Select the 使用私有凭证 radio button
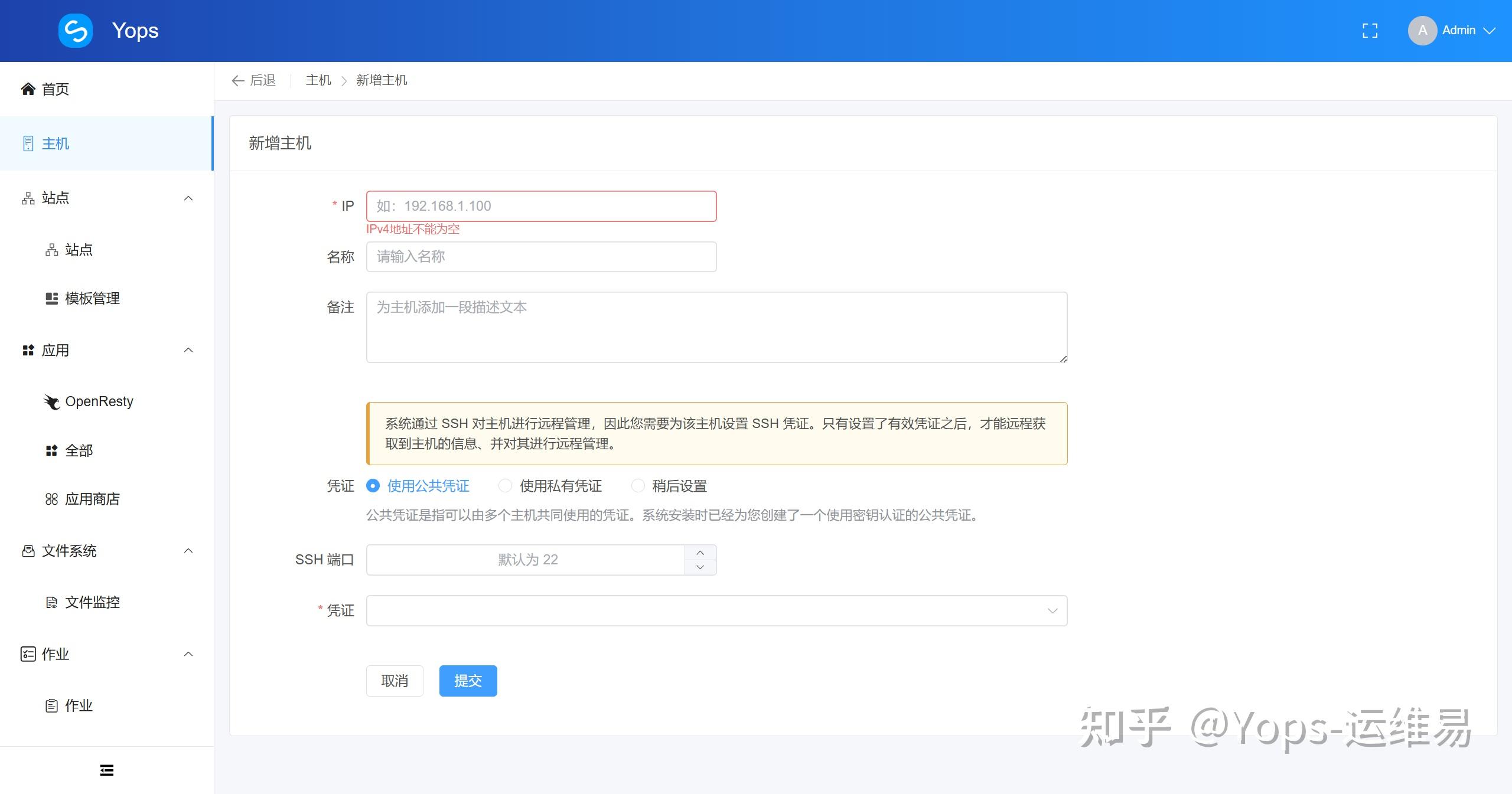Image resolution: width=1512 pixels, height=794 pixels. [x=506, y=486]
